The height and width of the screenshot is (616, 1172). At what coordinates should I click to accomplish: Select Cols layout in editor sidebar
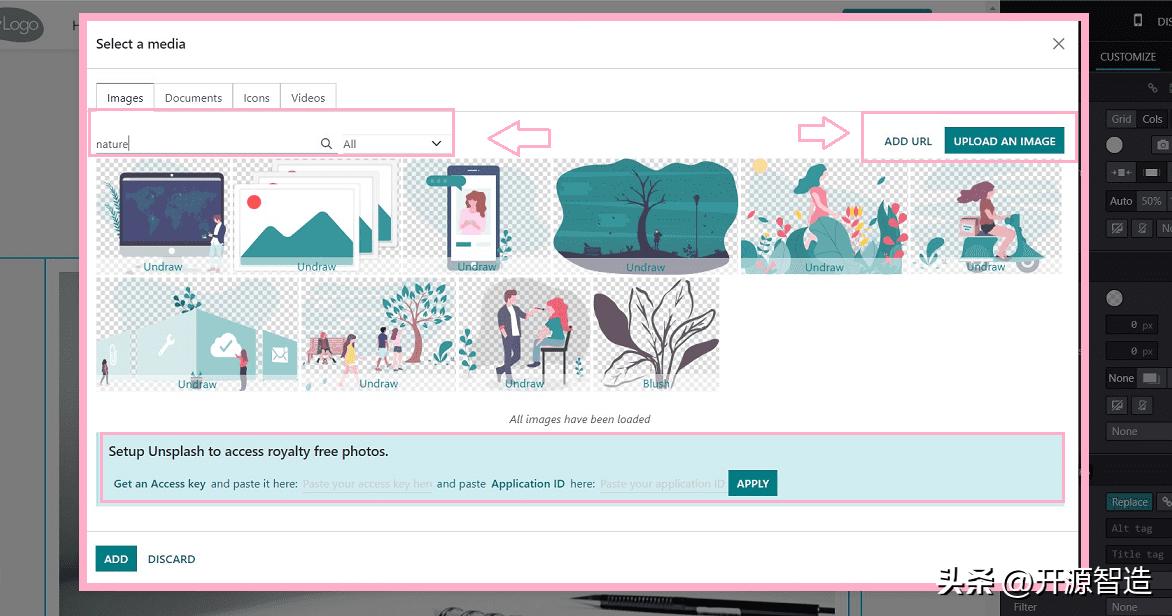1152,119
